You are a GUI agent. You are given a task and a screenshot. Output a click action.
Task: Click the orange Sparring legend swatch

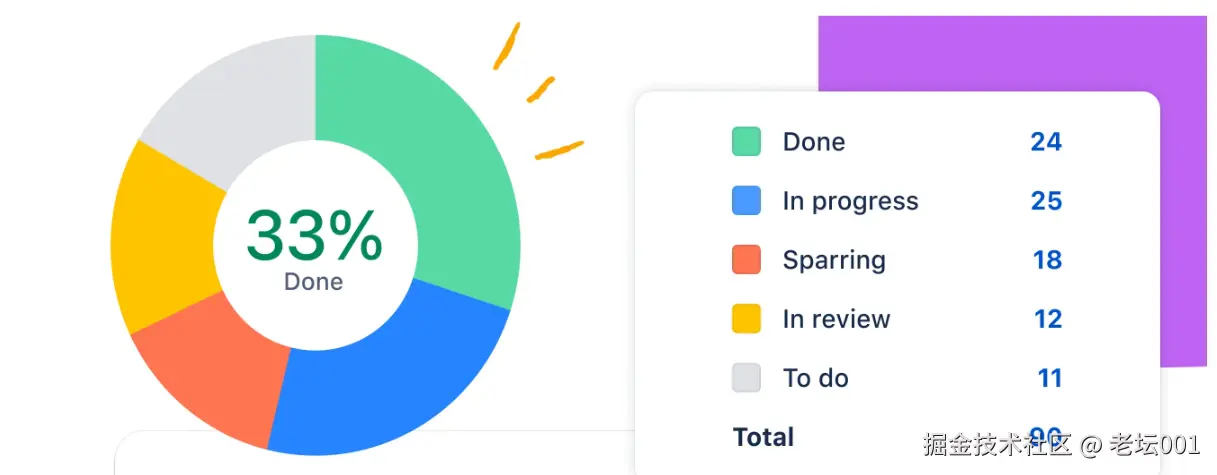click(x=746, y=260)
